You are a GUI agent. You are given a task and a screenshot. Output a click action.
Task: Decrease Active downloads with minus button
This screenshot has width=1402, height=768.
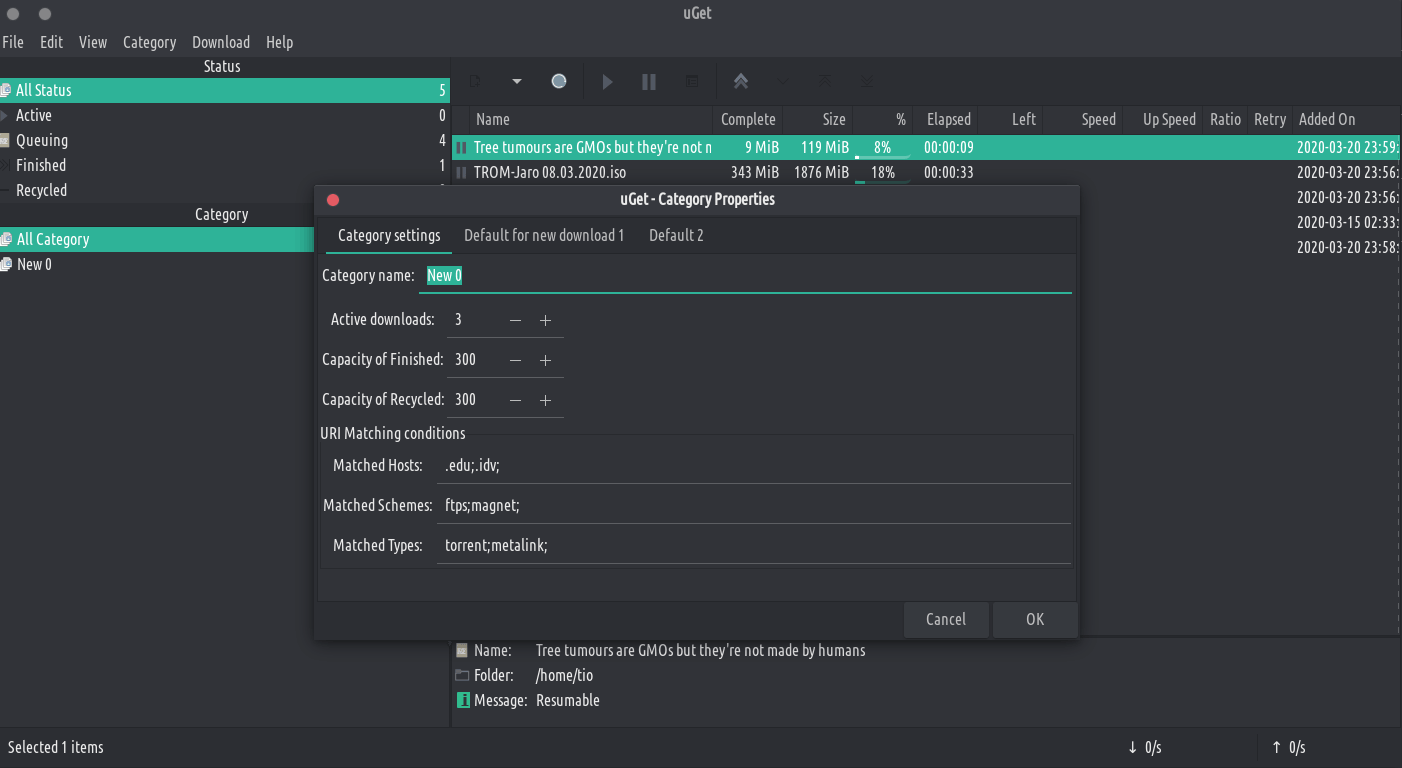(x=515, y=320)
